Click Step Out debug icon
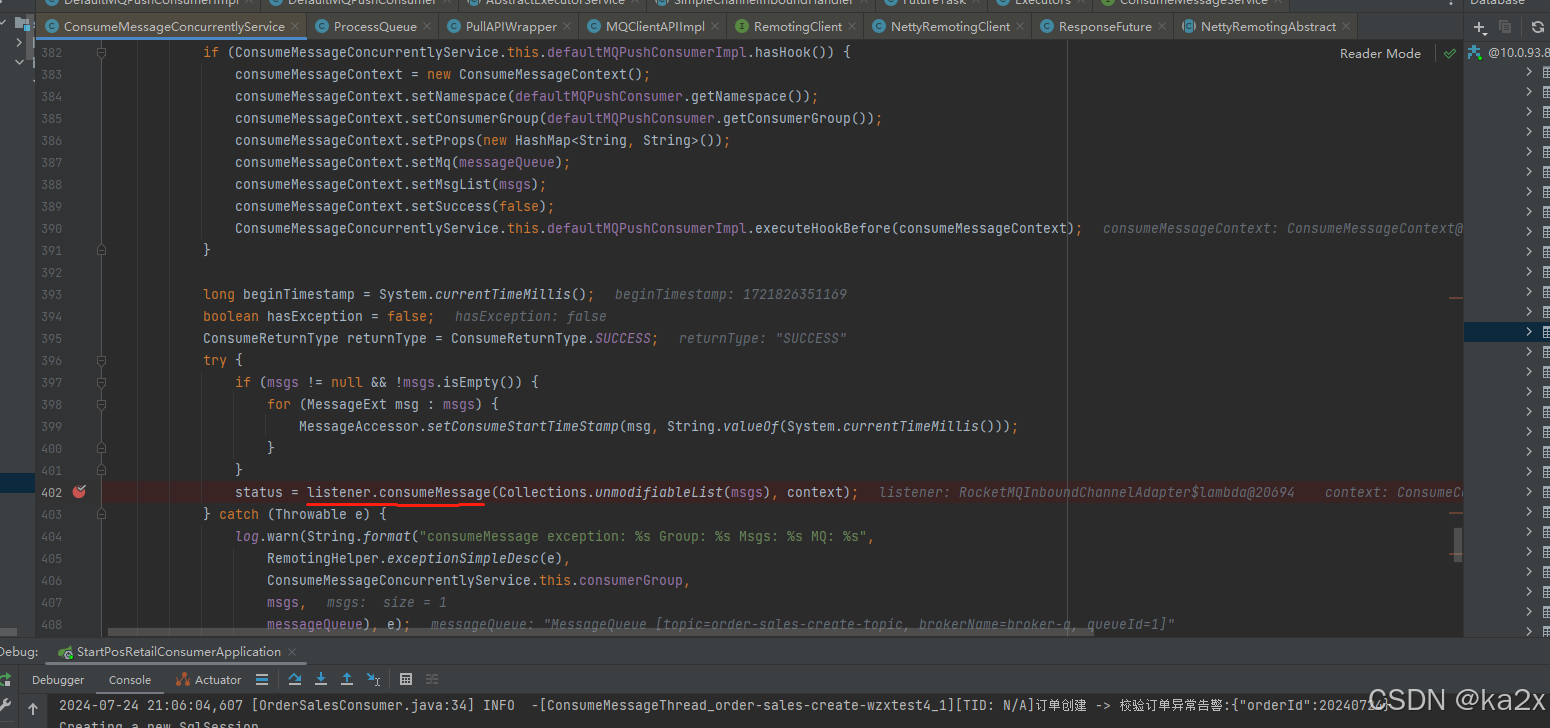Image resolution: width=1550 pixels, height=728 pixels. pyautogui.click(x=347, y=679)
